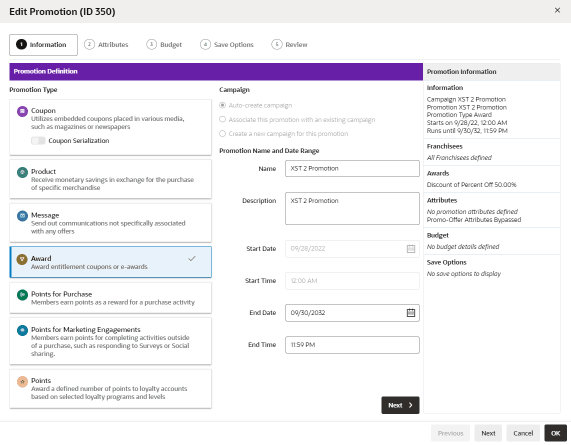Click the OK button

(555, 433)
